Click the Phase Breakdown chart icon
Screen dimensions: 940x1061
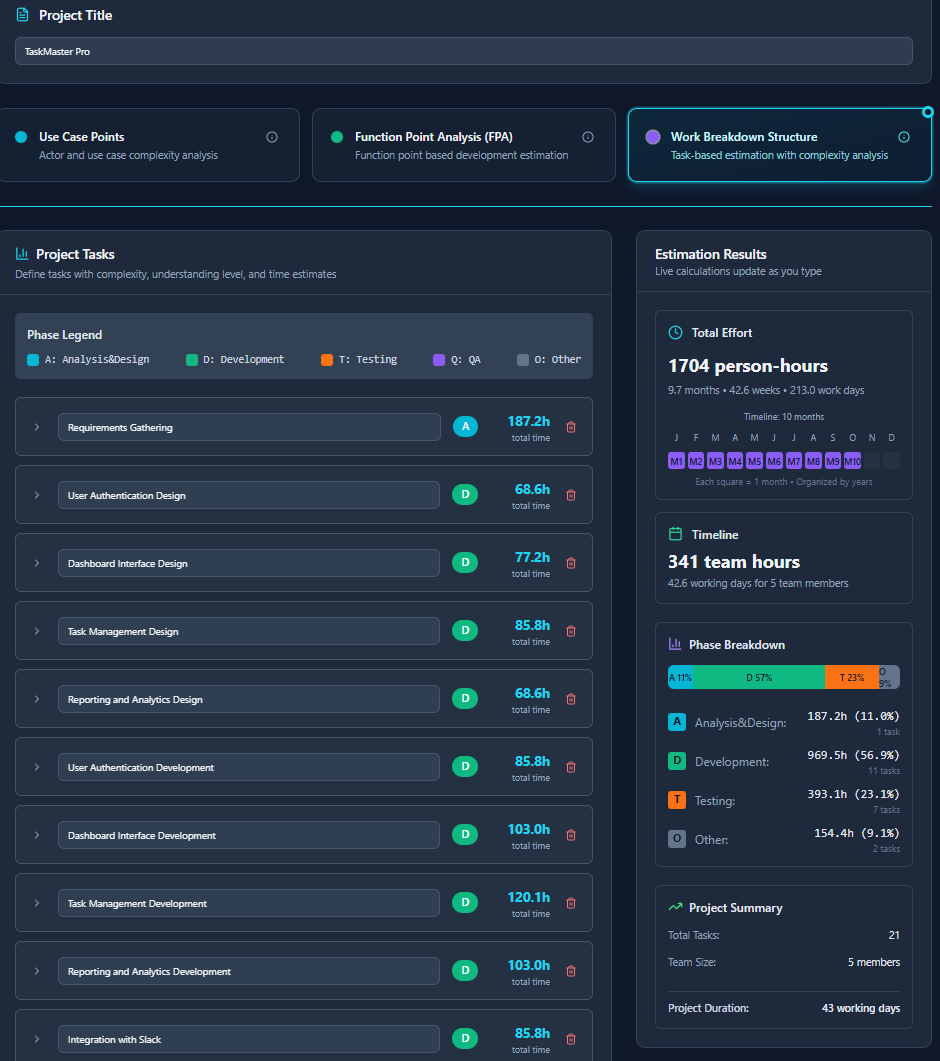point(675,644)
